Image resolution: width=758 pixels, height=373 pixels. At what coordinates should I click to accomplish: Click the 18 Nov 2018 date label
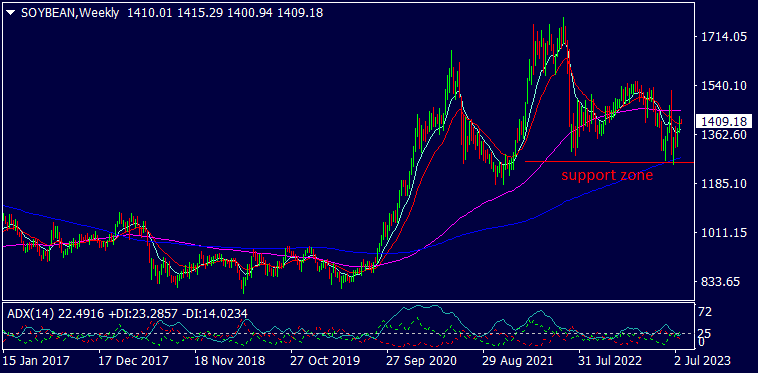[231, 361]
